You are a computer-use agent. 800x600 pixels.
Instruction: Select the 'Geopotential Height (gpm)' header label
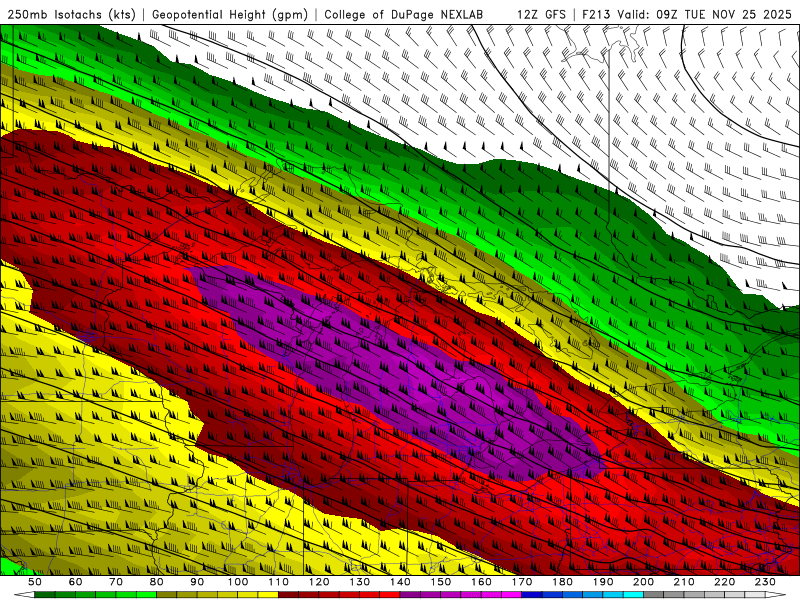coord(230,14)
